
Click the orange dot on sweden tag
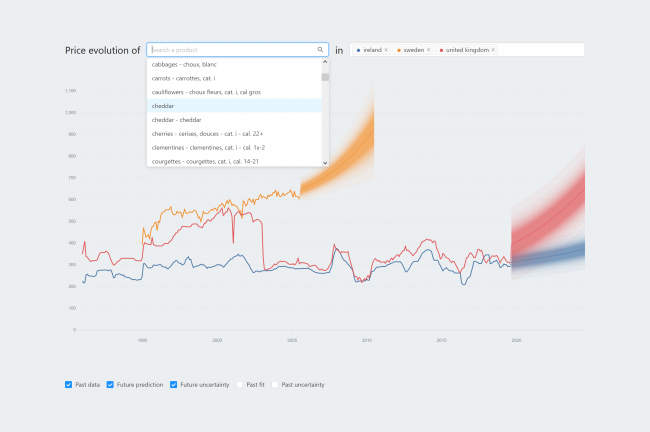coord(399,49)
